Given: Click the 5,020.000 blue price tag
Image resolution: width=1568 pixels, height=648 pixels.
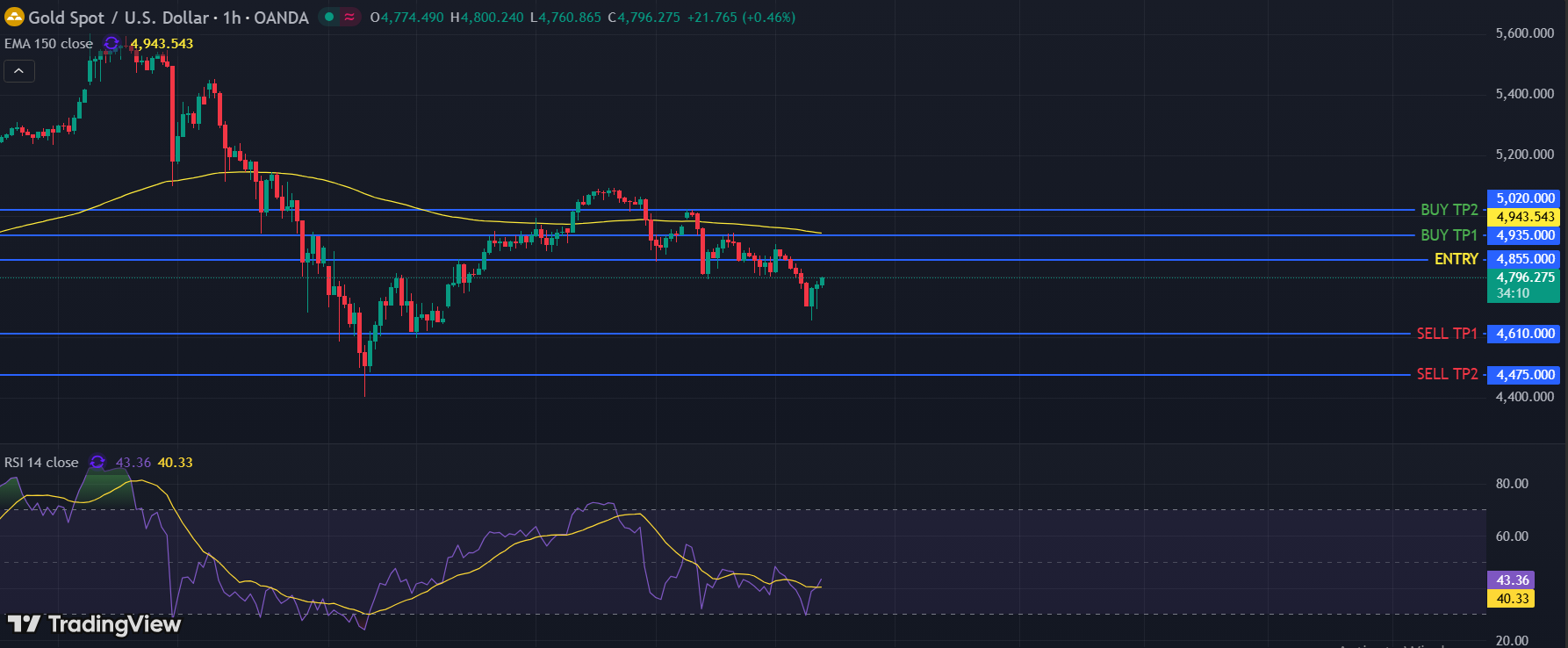Looking at the screenshot, I should coord(1523,198).
